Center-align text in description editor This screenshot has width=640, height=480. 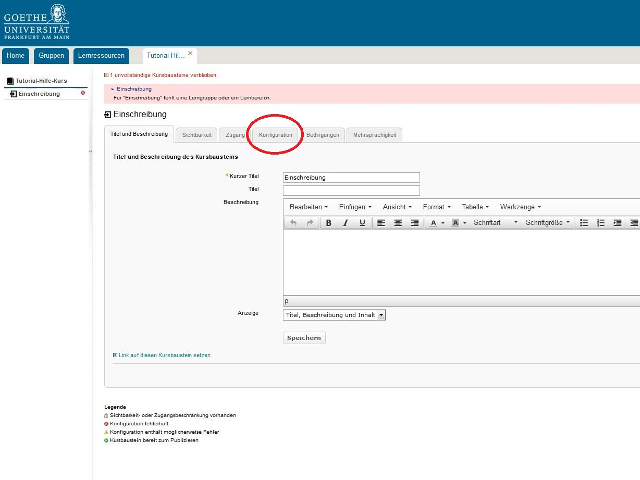click(398, 223)
